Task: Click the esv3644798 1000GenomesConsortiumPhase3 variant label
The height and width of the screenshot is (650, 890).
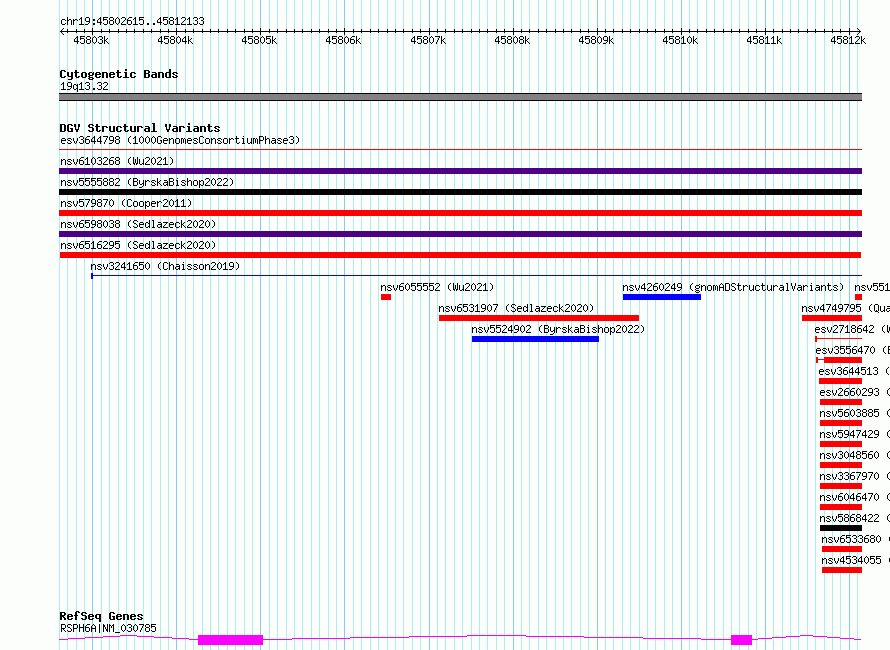Action: pyautogui.click(x=180, y=140)
